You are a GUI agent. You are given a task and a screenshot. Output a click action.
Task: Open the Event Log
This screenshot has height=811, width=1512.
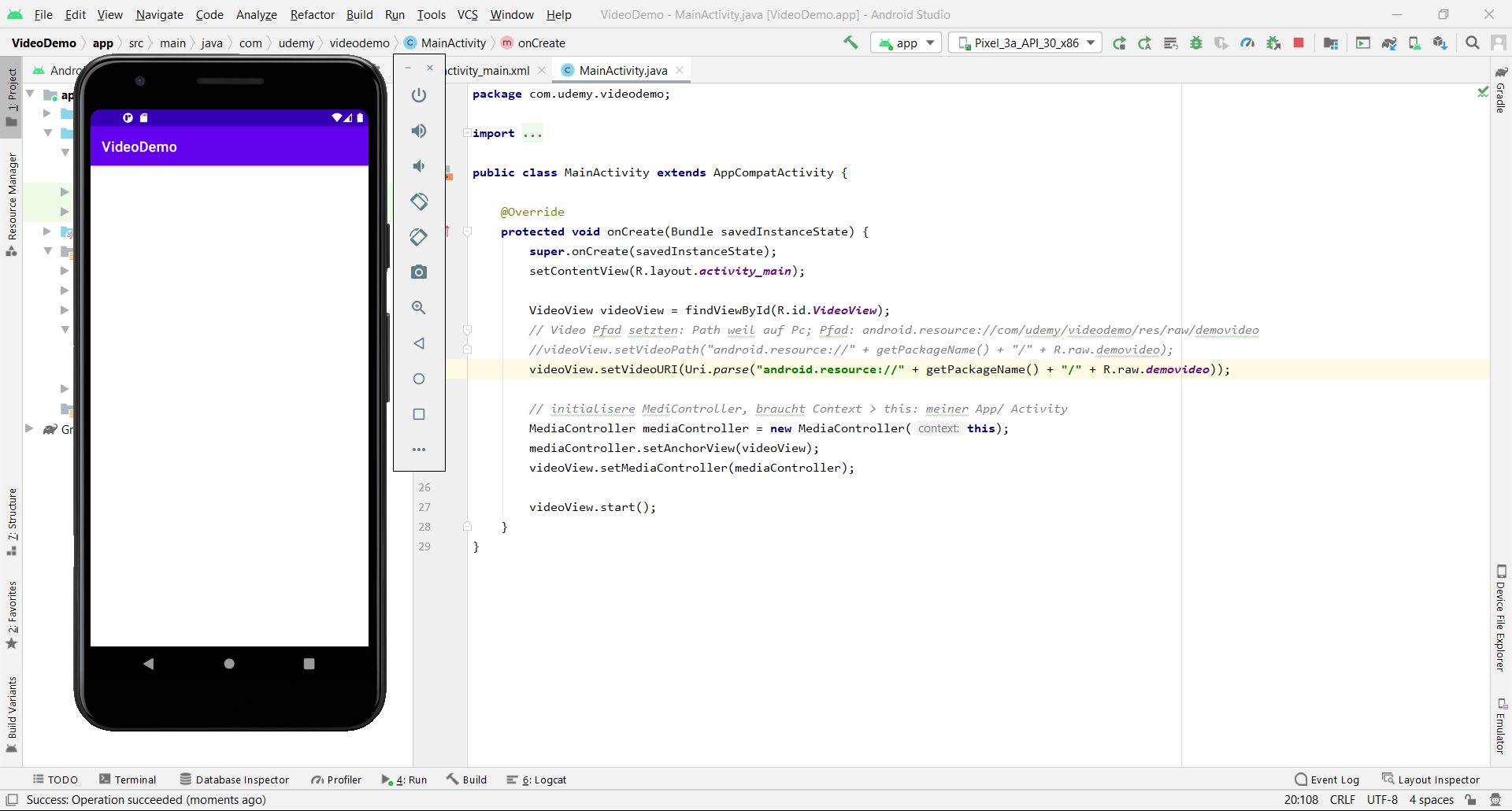pyautogui.click(x=1327, y=780)
